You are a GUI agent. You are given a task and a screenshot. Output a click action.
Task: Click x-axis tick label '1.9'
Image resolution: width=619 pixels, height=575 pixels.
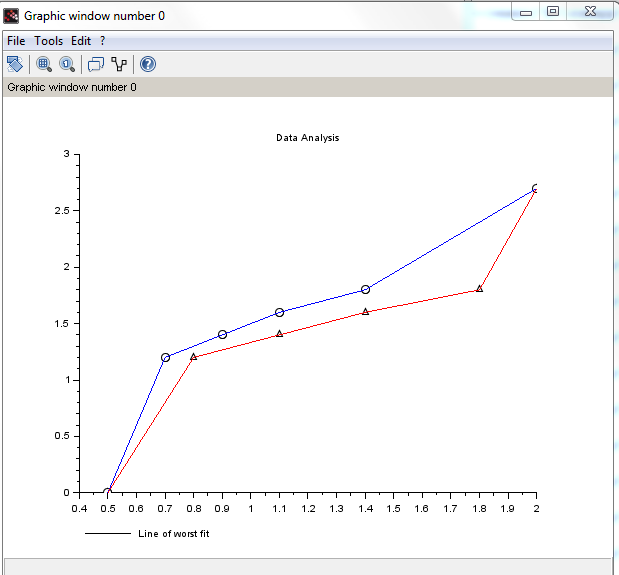pos(507,509)
